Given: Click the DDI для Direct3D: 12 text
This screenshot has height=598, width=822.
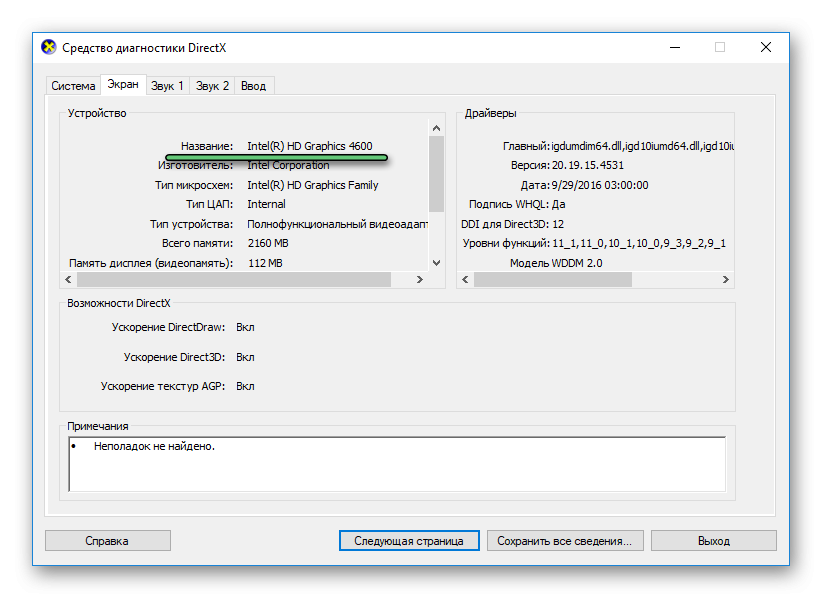Looking at the screenshot, I should pos(512,224).
